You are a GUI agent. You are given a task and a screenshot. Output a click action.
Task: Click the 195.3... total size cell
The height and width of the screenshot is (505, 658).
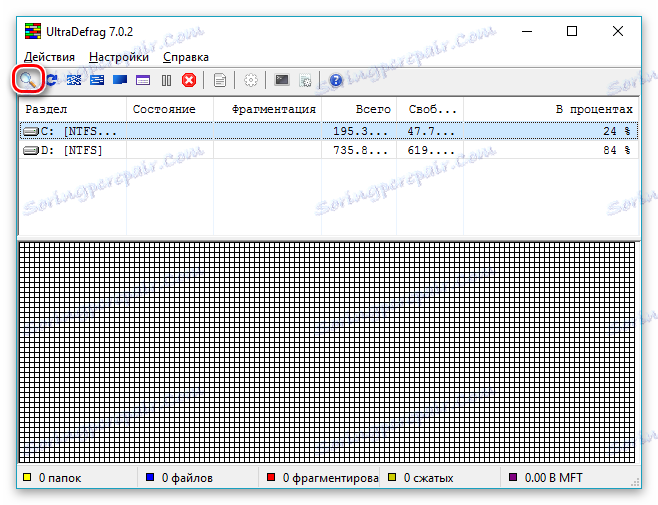pos(360,131)
